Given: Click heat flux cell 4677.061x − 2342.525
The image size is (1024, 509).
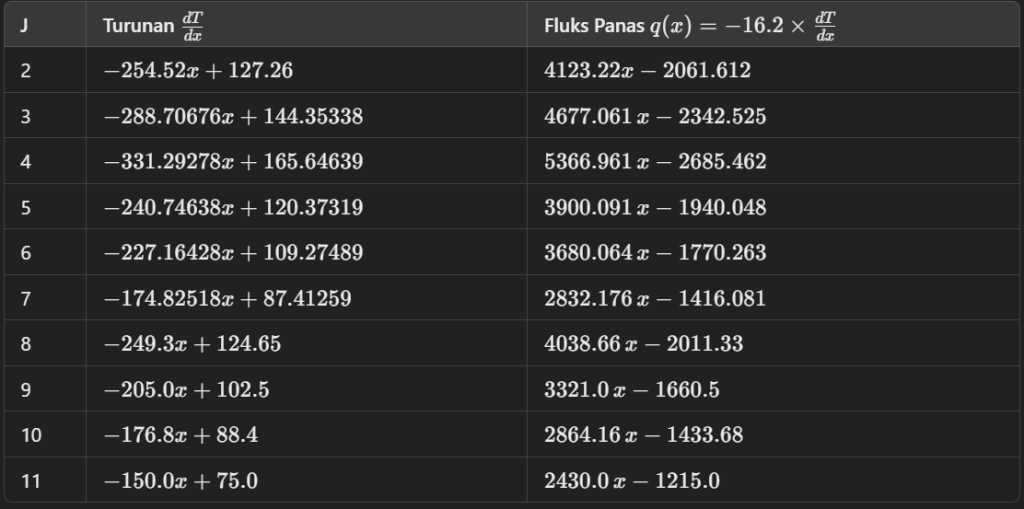Looking at the screenshot, I should click(655, 117).
